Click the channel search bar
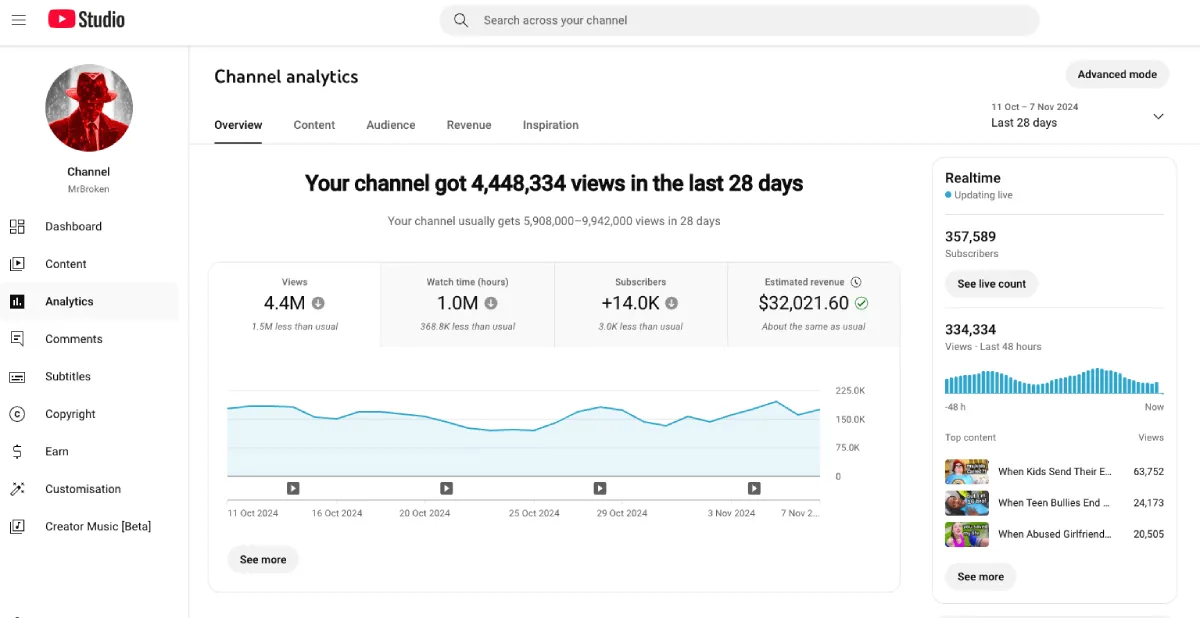Viewport: 1200px width, 618px height. [740, 19]
